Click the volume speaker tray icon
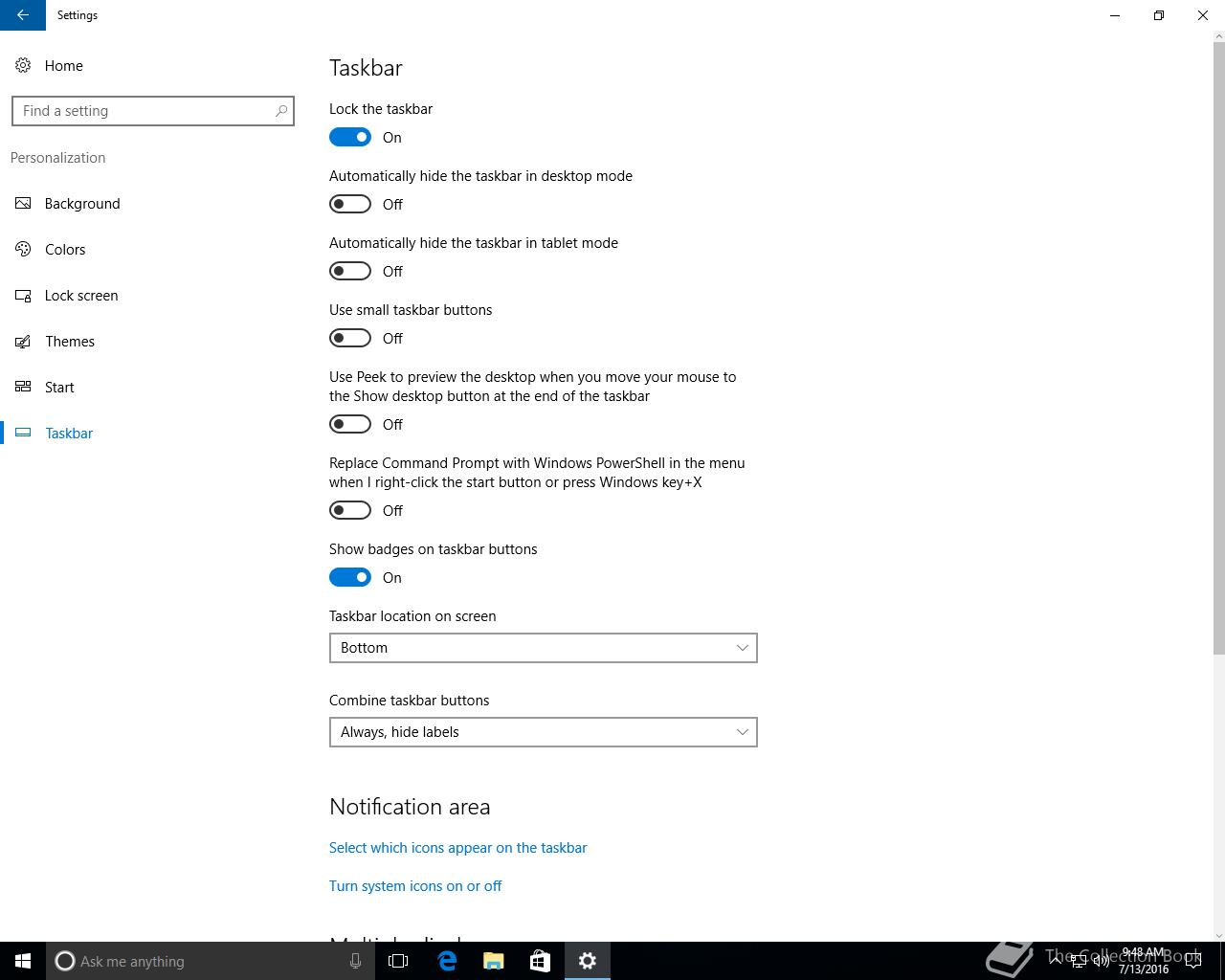Image resolution: width=1225 pixels, height=980 pixels. (x=1101, y=961)
